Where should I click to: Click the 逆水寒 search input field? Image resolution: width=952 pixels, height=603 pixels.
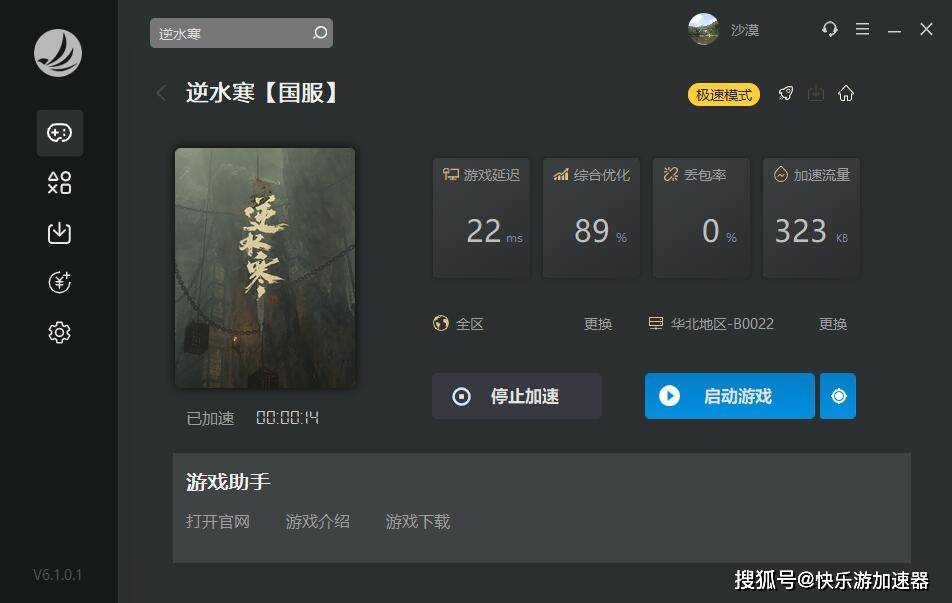(231, 33)
